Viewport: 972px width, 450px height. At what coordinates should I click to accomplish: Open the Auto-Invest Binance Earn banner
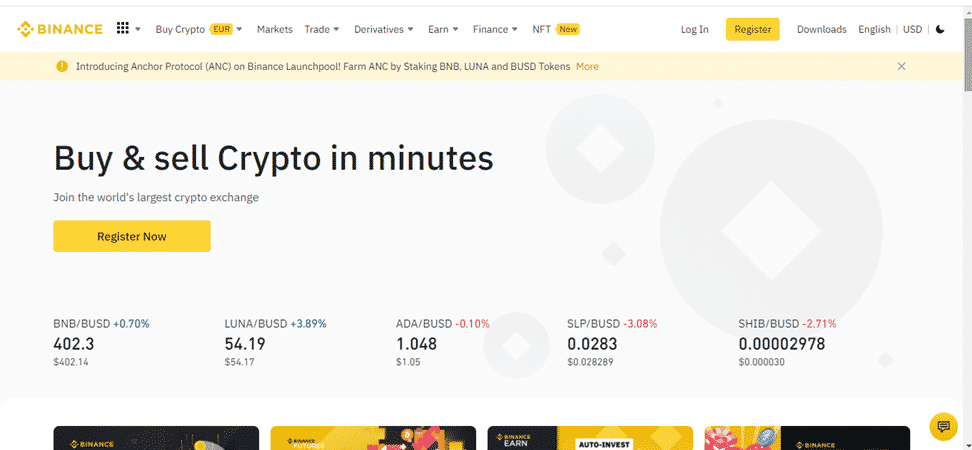tap(590, 438)
